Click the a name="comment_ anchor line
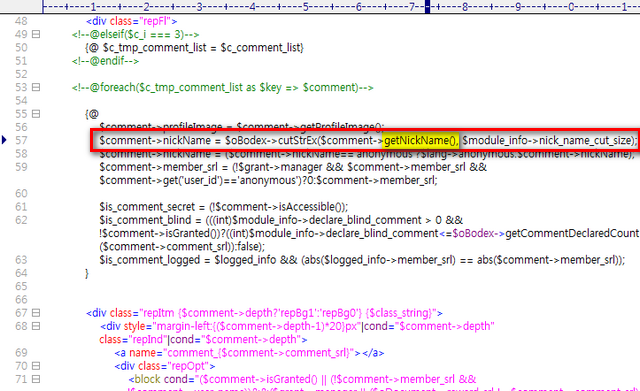The image size is (640, 391). 249,353
